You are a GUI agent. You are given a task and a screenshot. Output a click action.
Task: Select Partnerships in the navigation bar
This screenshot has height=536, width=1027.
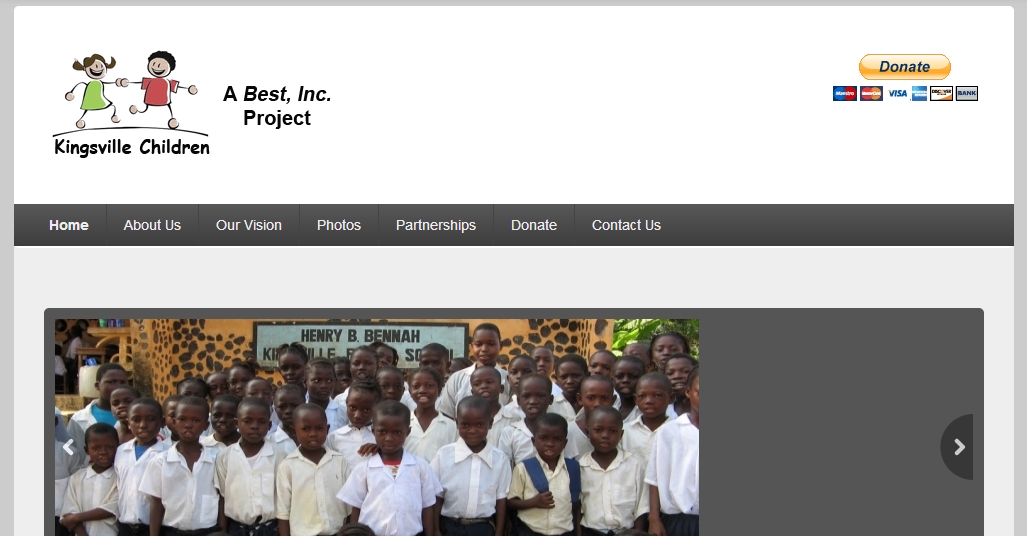436,225
